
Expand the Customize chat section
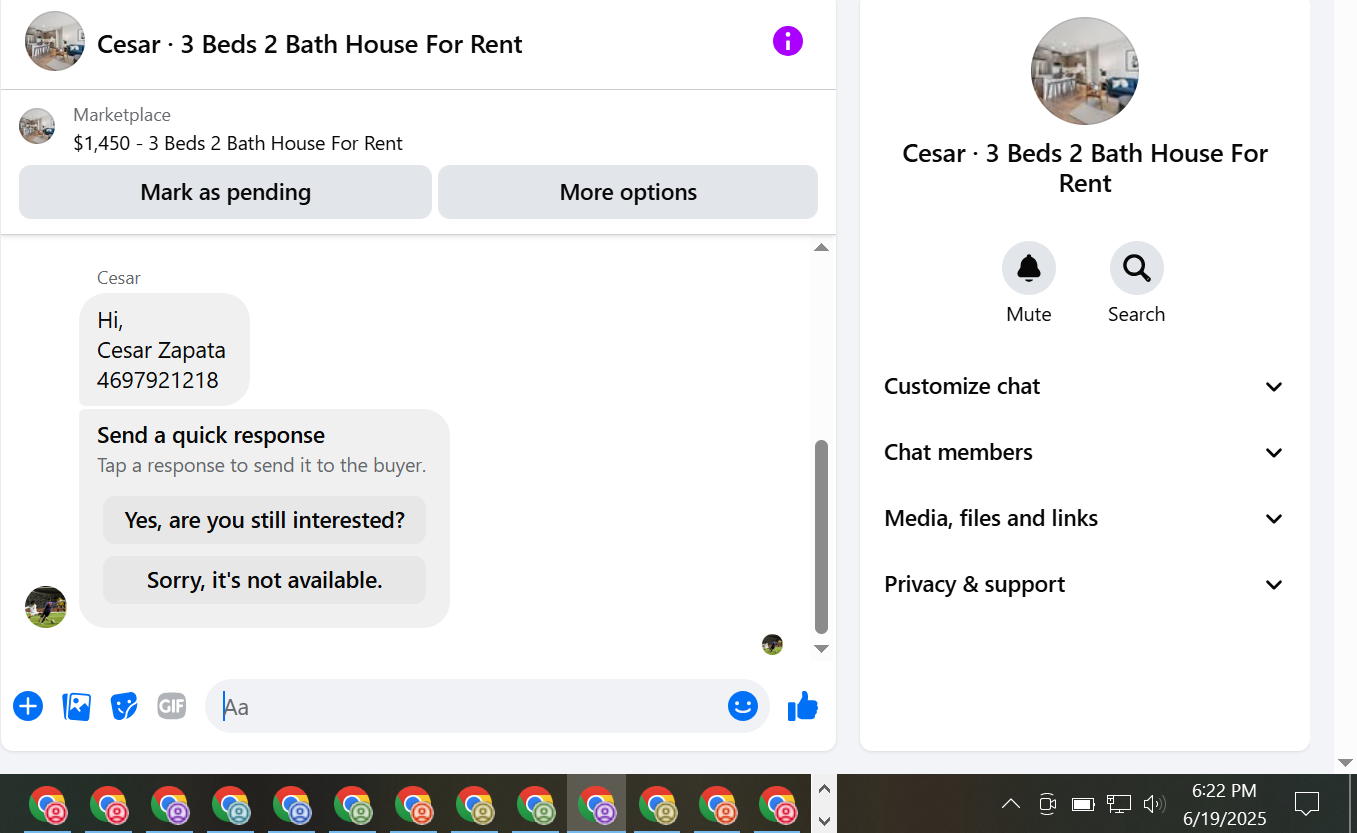click(x=1085, y=386)
